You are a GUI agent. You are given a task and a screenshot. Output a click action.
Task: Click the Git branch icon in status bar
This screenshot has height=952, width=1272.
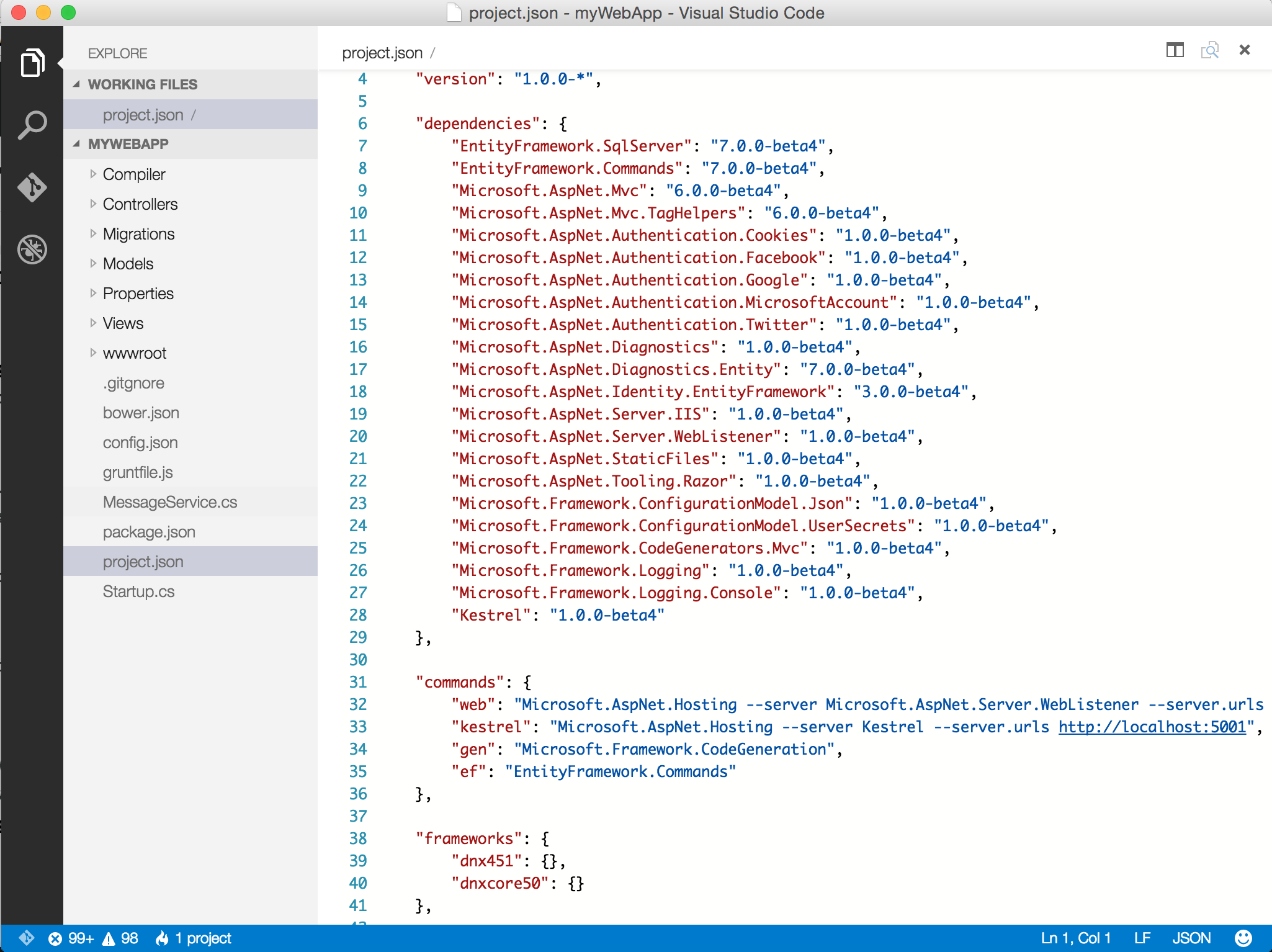tap(26, 938)
